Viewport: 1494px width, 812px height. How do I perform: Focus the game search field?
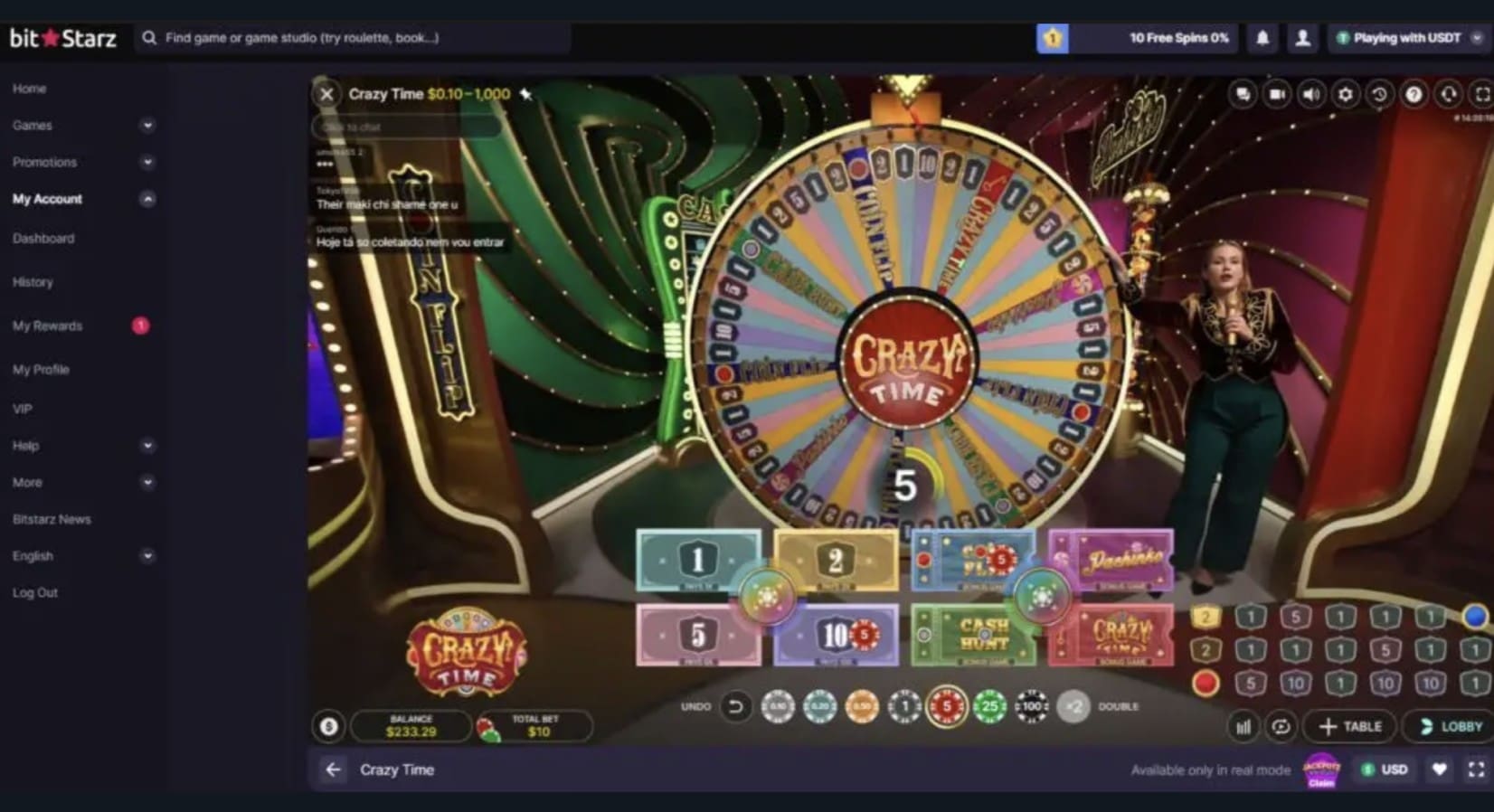tap(353, 38)
